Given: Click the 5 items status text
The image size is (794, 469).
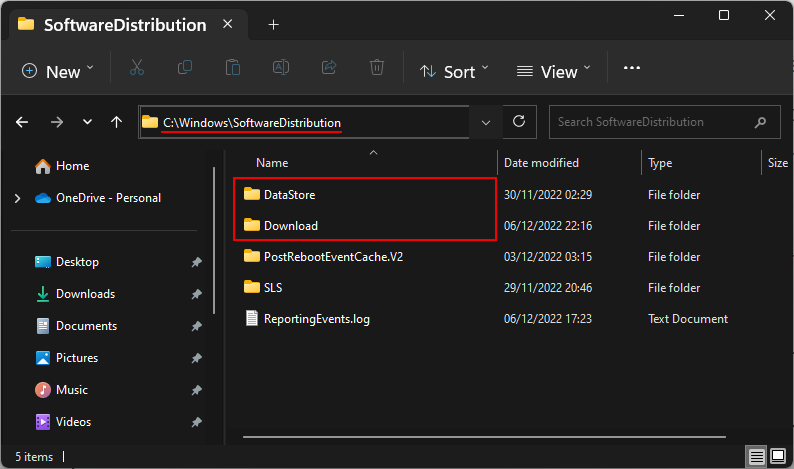Looking at the screenshot, I should tap(34, 457).
